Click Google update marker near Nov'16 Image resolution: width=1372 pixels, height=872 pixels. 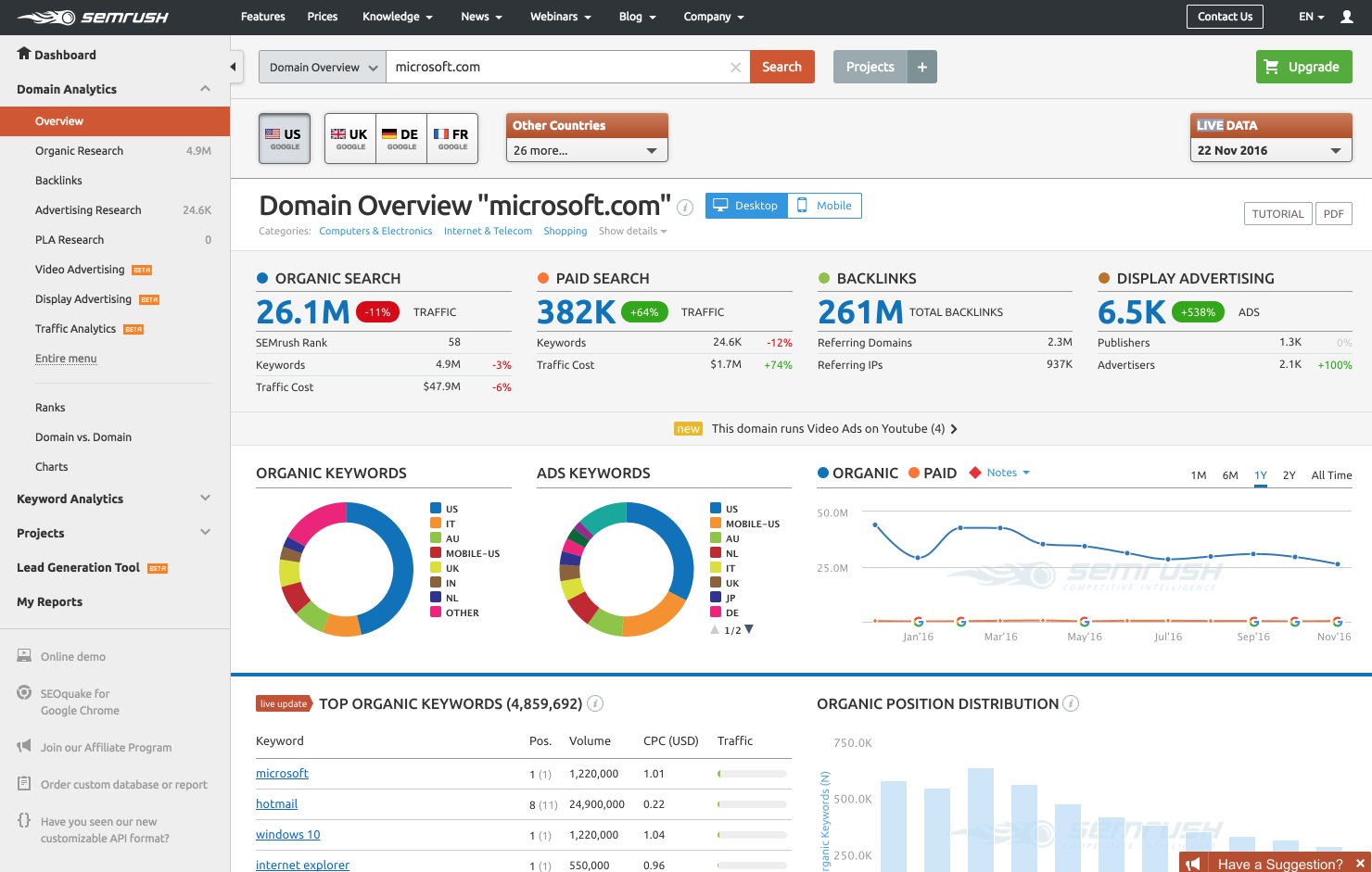[x=1337, y=622]
